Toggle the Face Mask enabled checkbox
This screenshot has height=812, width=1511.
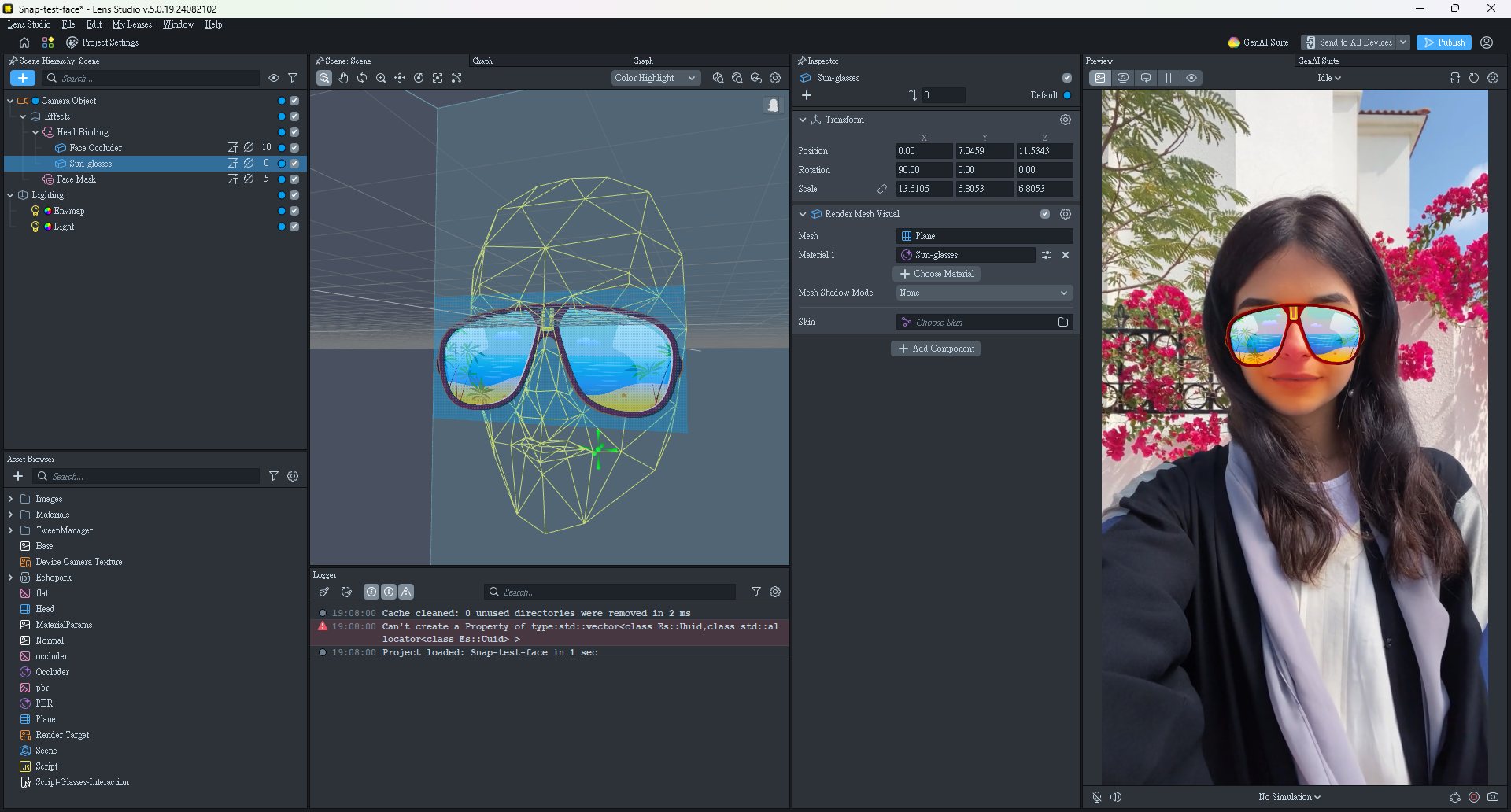[x=294, y=179]
